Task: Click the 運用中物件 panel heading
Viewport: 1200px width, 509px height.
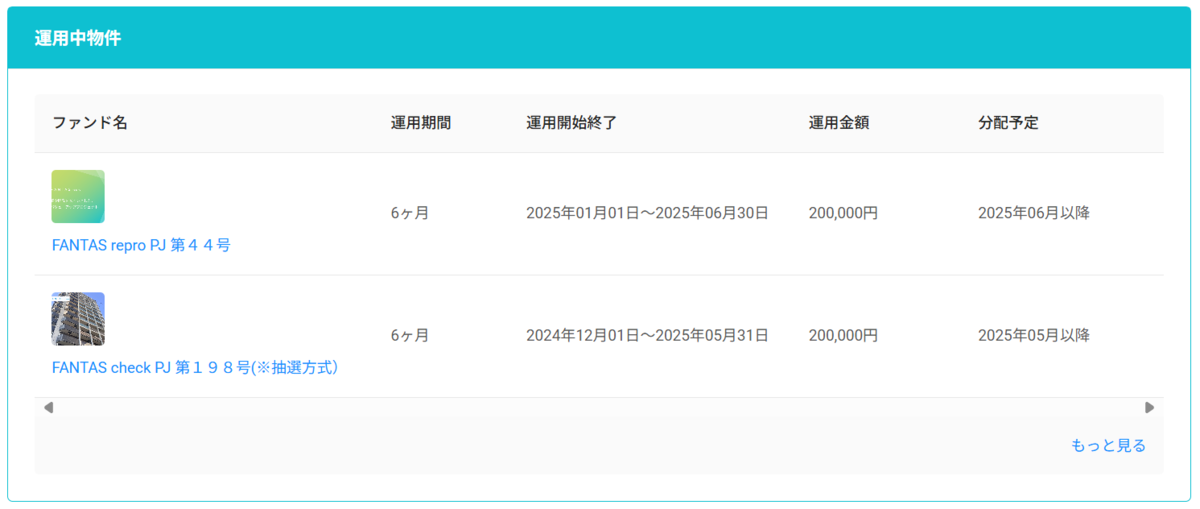Action: click(77, 38)
